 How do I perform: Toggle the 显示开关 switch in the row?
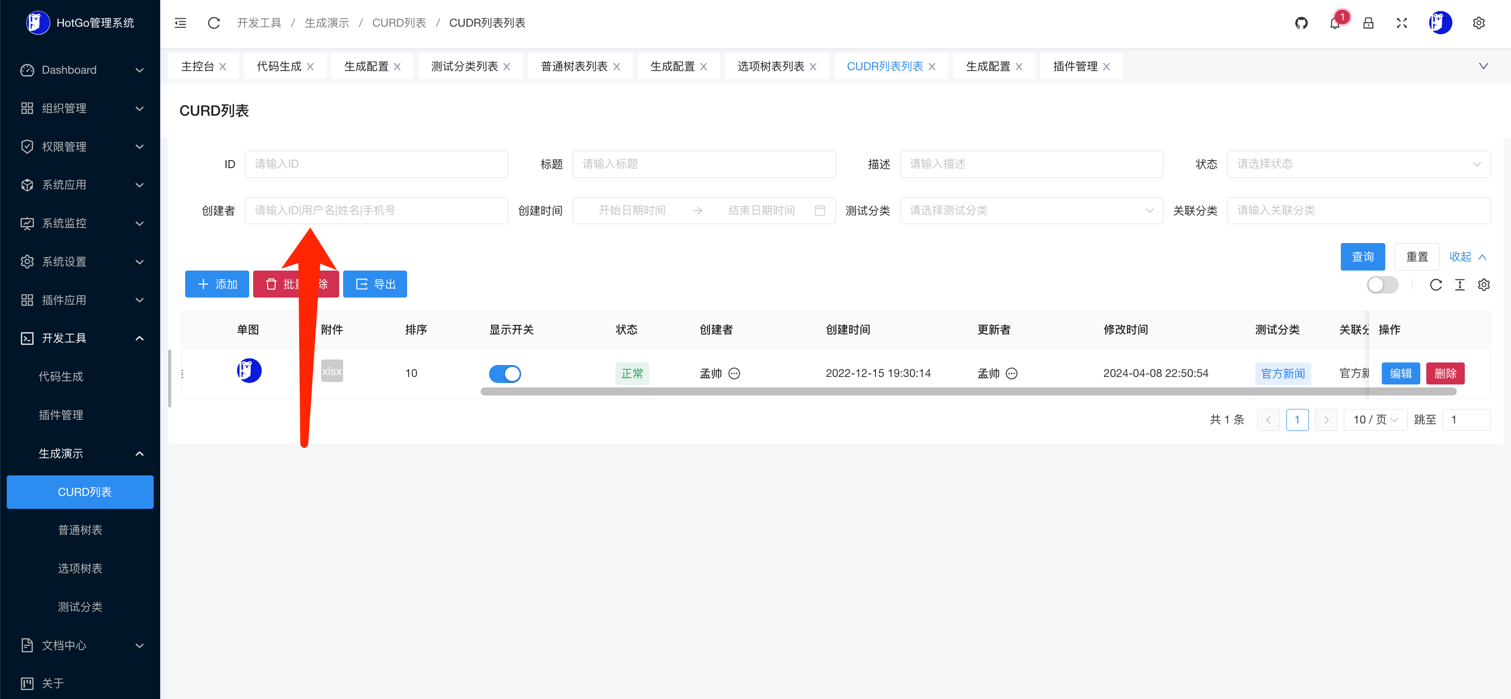click(x=505, y=374)
